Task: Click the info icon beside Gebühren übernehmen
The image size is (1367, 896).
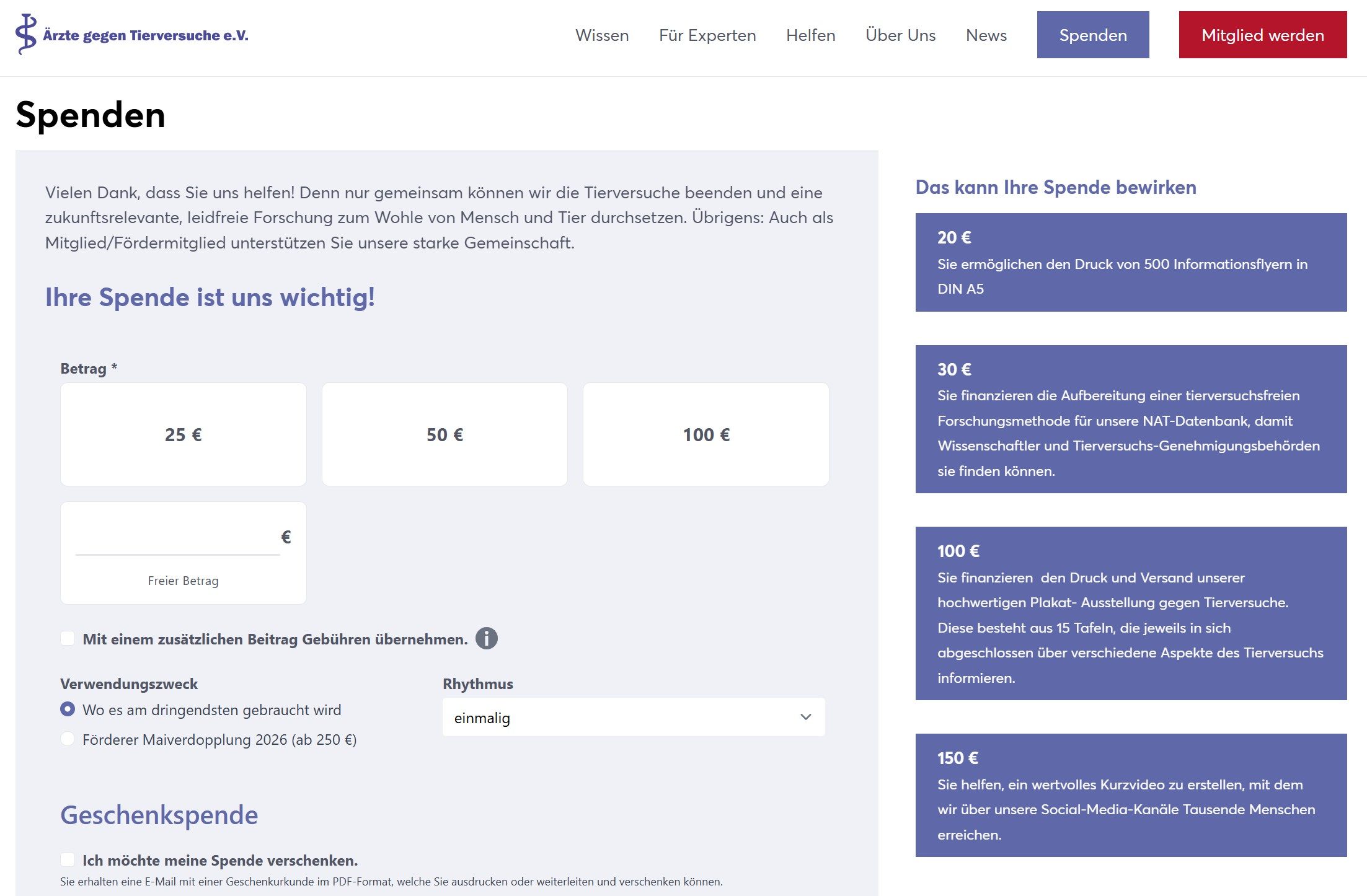Action: click(486, 638)
